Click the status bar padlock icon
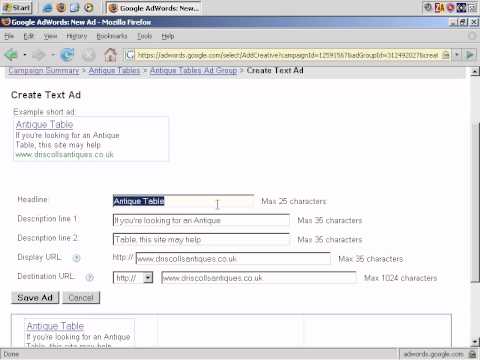The height and width of the screenshot is (360, 480). (472, 354)
